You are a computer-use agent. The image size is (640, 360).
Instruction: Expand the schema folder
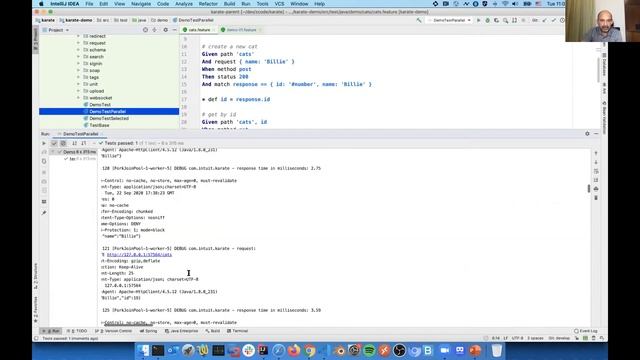(78, 50)
